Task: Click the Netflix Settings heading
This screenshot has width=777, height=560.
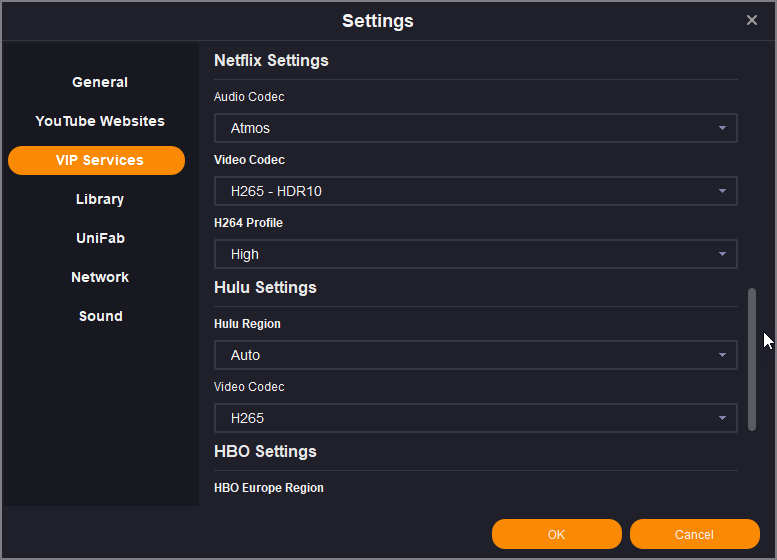Action: [x=271, y=60]
